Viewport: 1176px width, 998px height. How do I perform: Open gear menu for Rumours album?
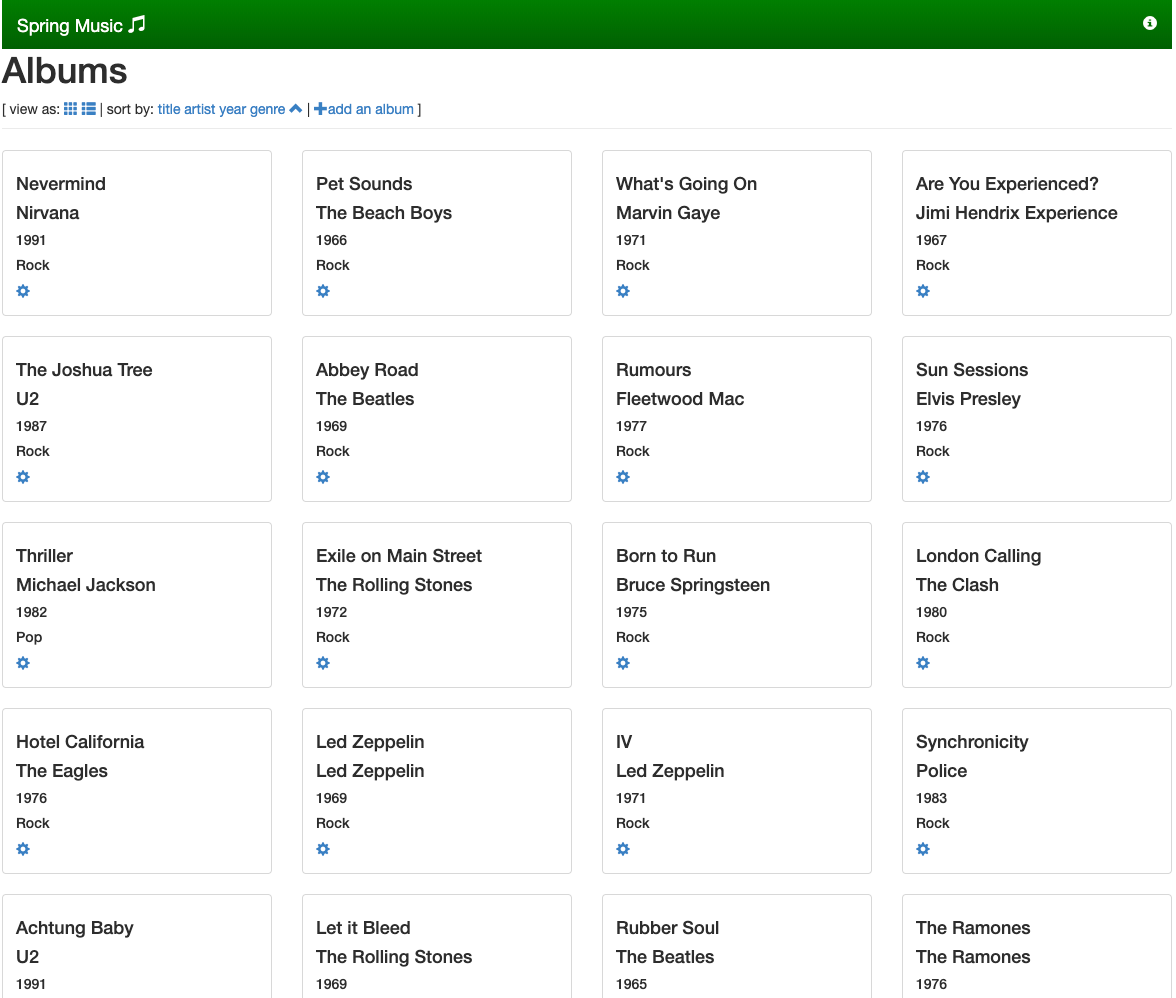click(623, 477)
